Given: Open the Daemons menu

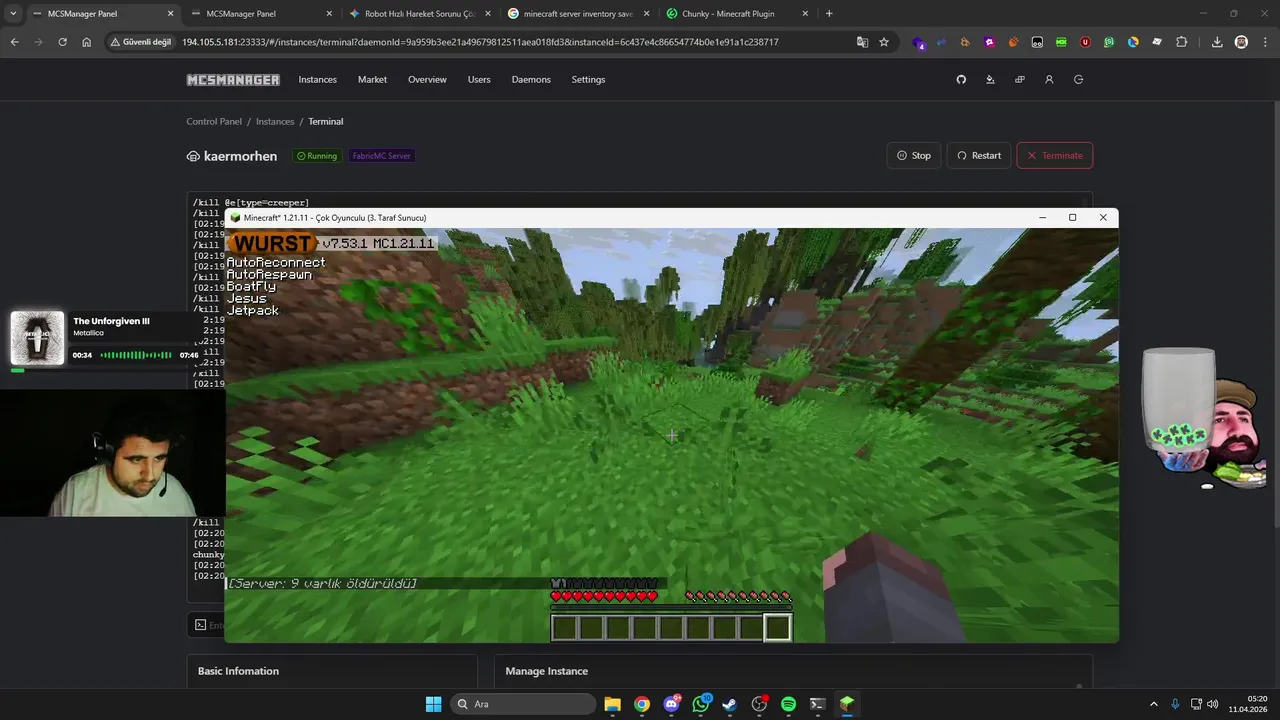Looking at the screenshot, I should click(x=531, y=80).
